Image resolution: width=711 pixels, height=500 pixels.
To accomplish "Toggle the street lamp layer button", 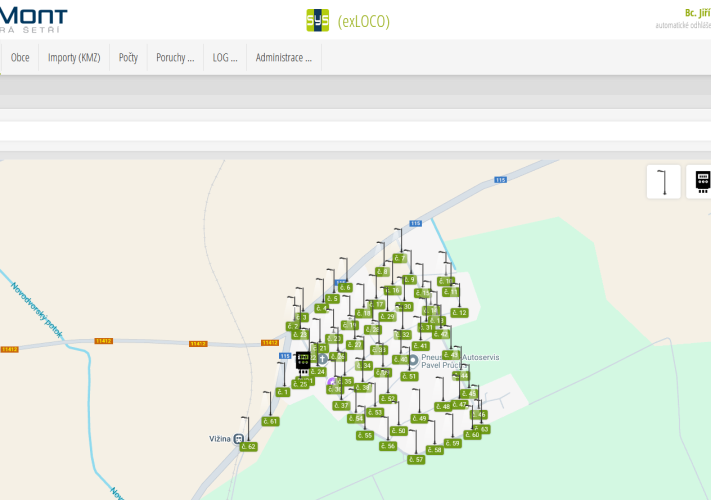I will [663, 182].
